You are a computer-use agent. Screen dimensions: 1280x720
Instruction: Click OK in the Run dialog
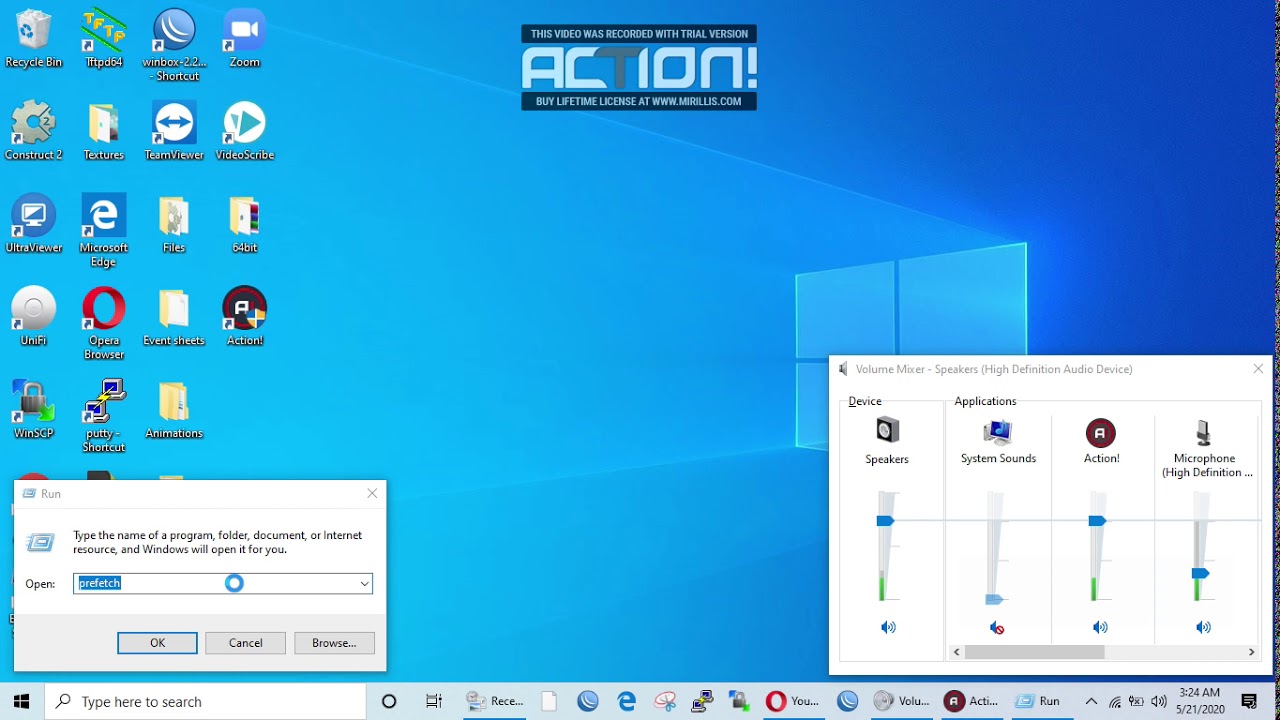(x=157, y=643)
